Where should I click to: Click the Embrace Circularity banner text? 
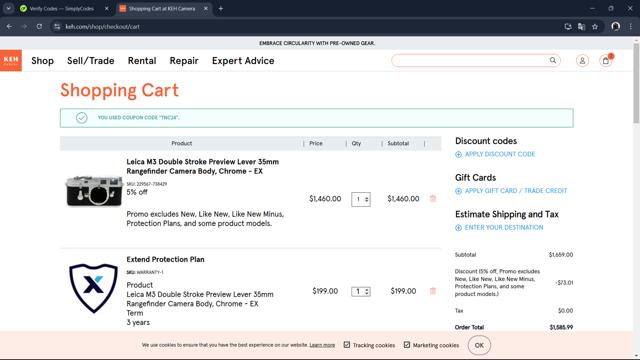[317, 43]
